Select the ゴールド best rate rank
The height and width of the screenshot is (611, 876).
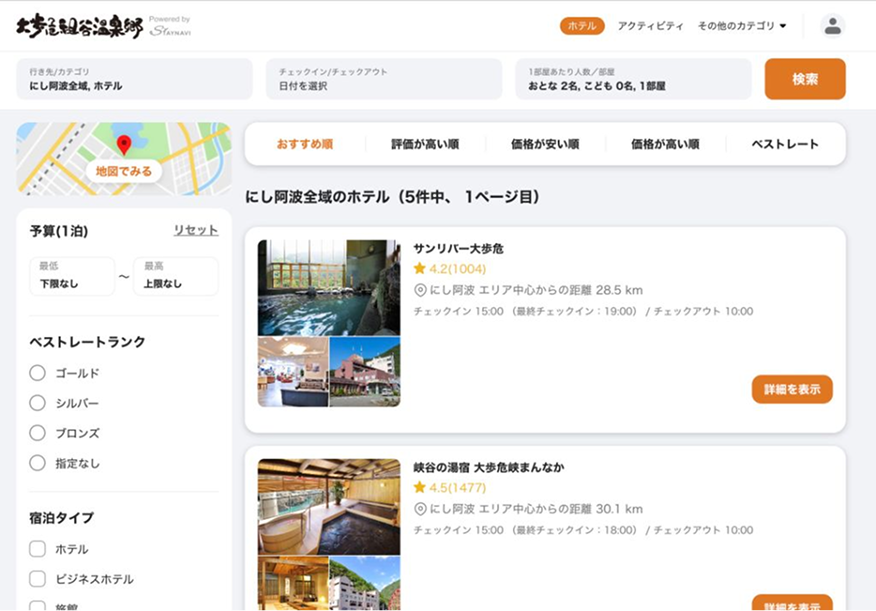pyautogui.click(x=38, y=373)
